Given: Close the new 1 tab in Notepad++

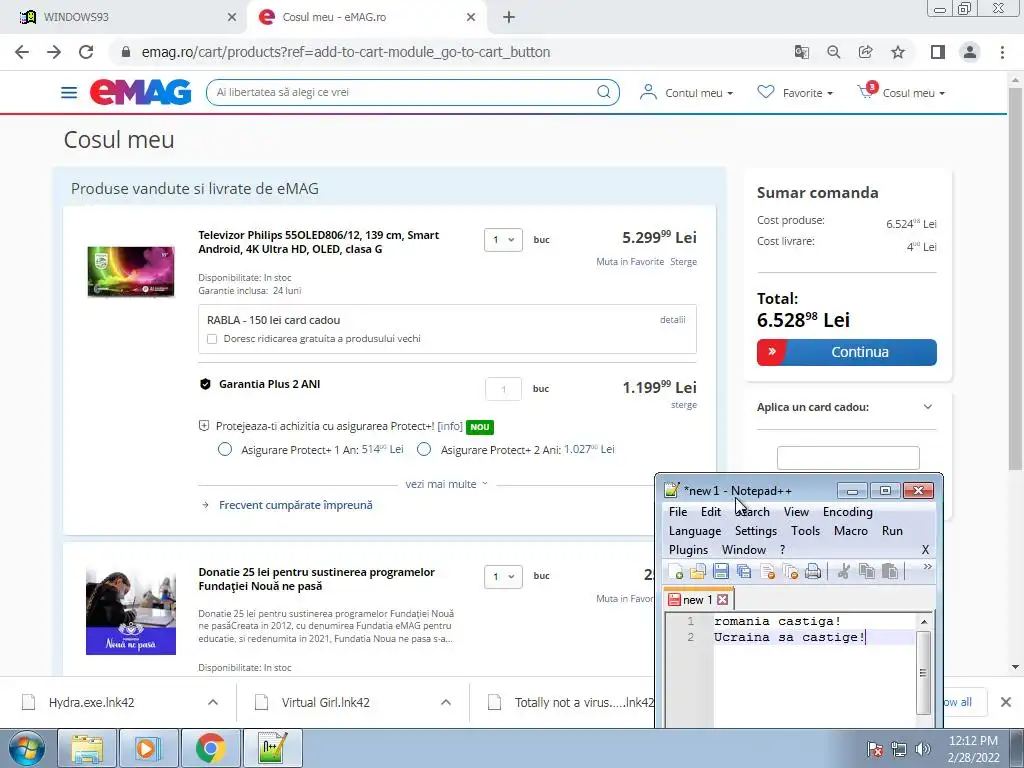Looking at the screenshot, I should [722, 600].
